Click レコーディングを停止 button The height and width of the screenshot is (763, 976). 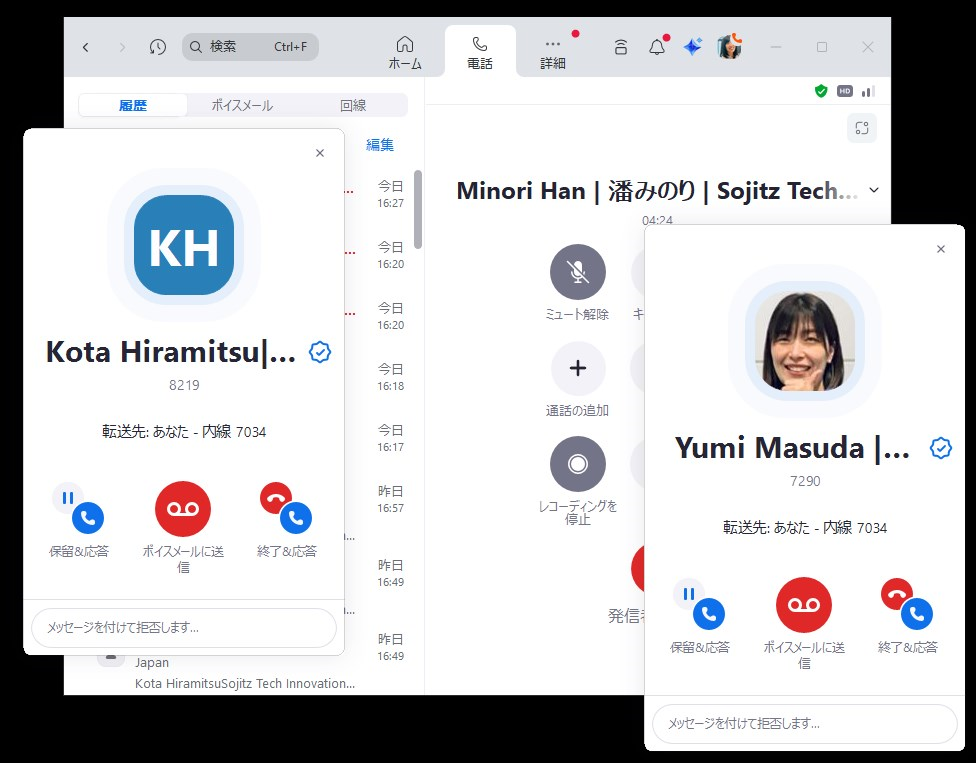coord(578,464)
